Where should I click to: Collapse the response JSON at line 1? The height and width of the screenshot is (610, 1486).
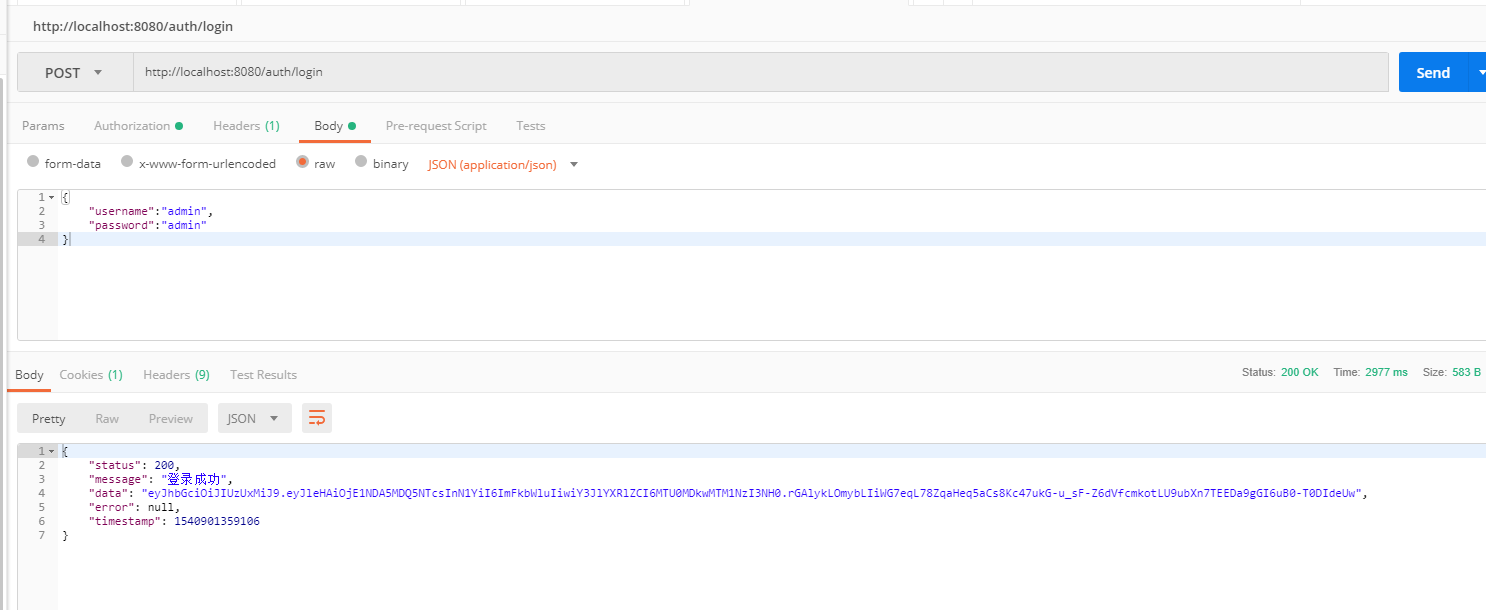(51, 452)
